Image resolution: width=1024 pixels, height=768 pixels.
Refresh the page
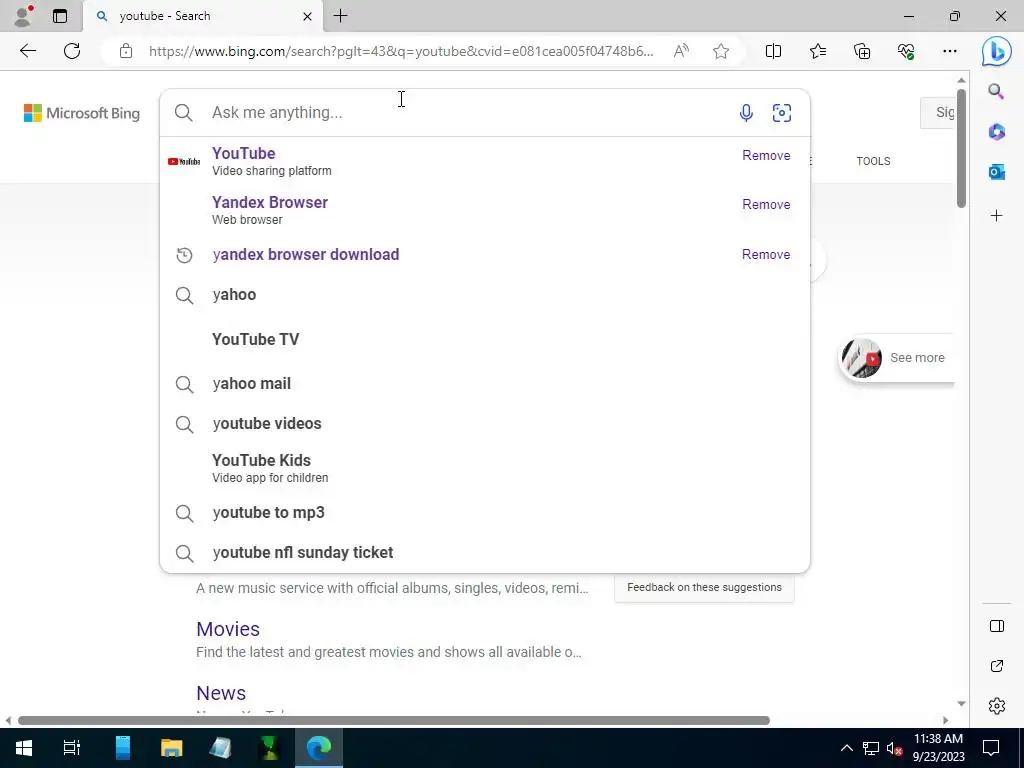point(72,51)
